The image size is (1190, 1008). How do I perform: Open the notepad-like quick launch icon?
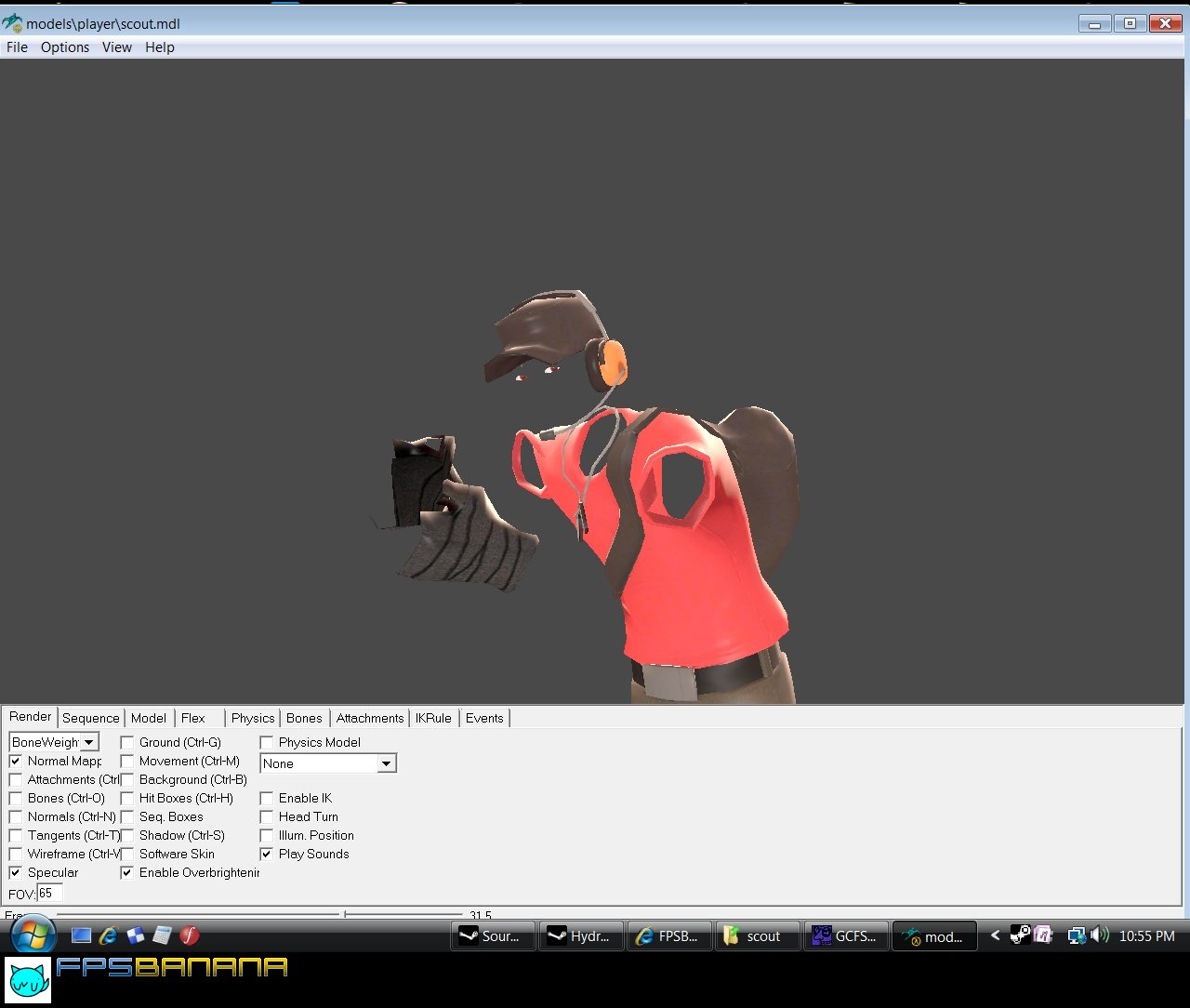coord(163,935)
